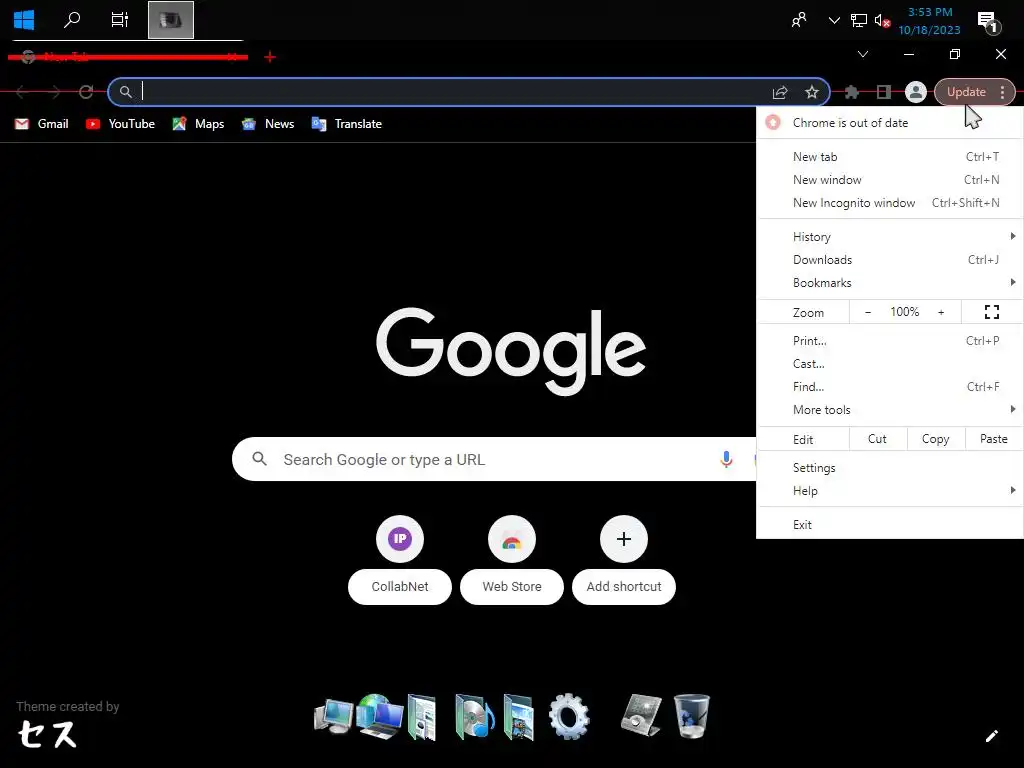Viewport: 1024px width, 768px height.
Task: Open the Extensions puzzle icon
Action: click(x=852, y=92)
